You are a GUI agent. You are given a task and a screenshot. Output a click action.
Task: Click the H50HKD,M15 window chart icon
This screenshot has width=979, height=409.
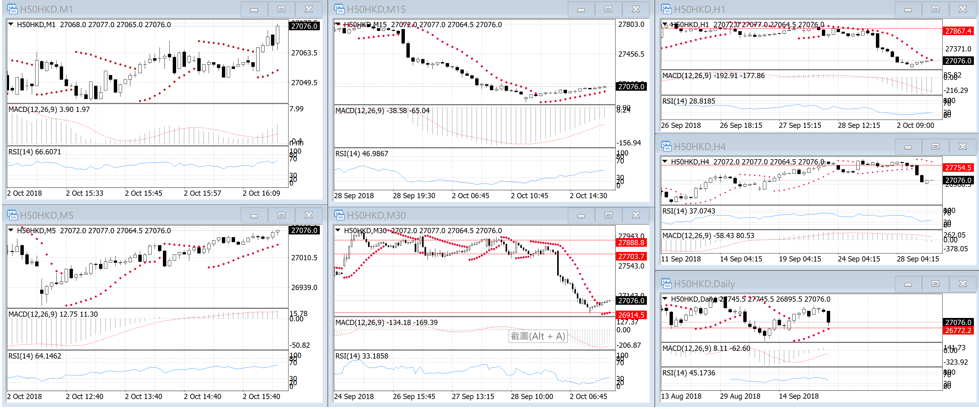(339, 9)
